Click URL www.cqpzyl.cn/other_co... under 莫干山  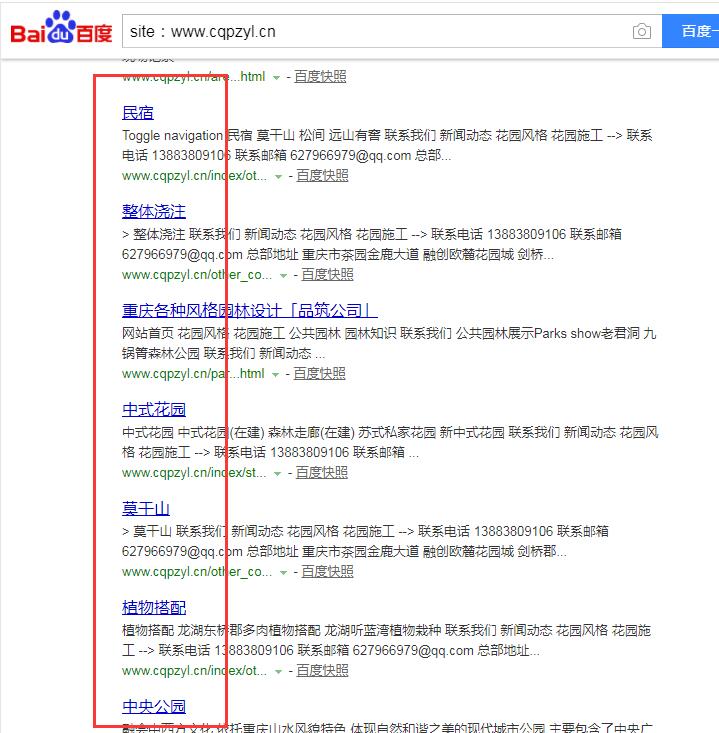pos(197,572)
